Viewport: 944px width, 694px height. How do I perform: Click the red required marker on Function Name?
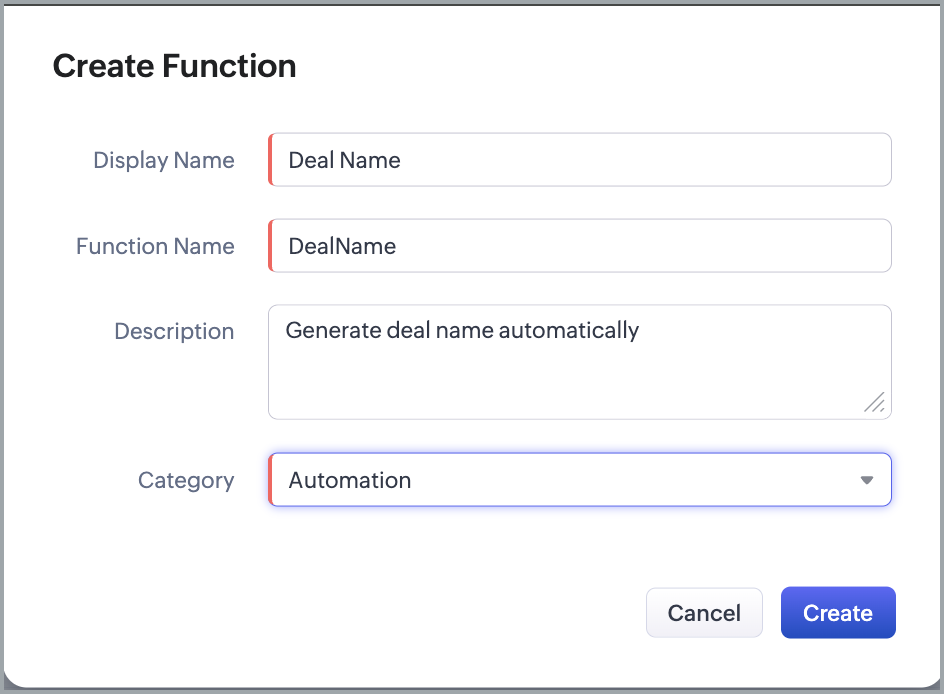tap(270, 246)
